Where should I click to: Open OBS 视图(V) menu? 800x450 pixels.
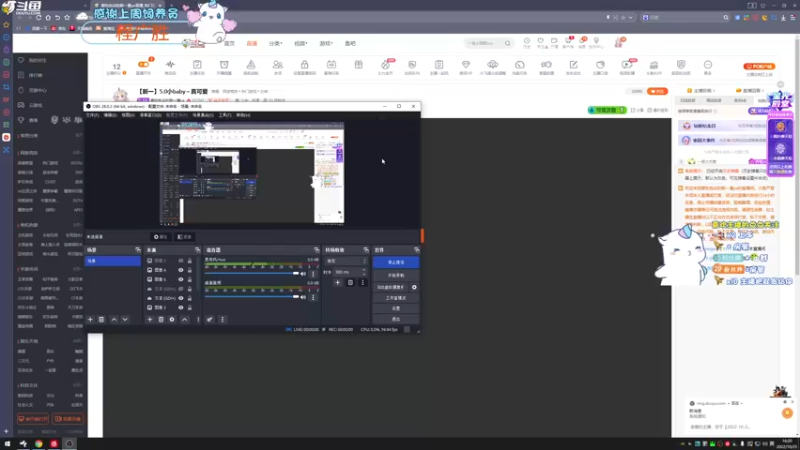[128, 115]
